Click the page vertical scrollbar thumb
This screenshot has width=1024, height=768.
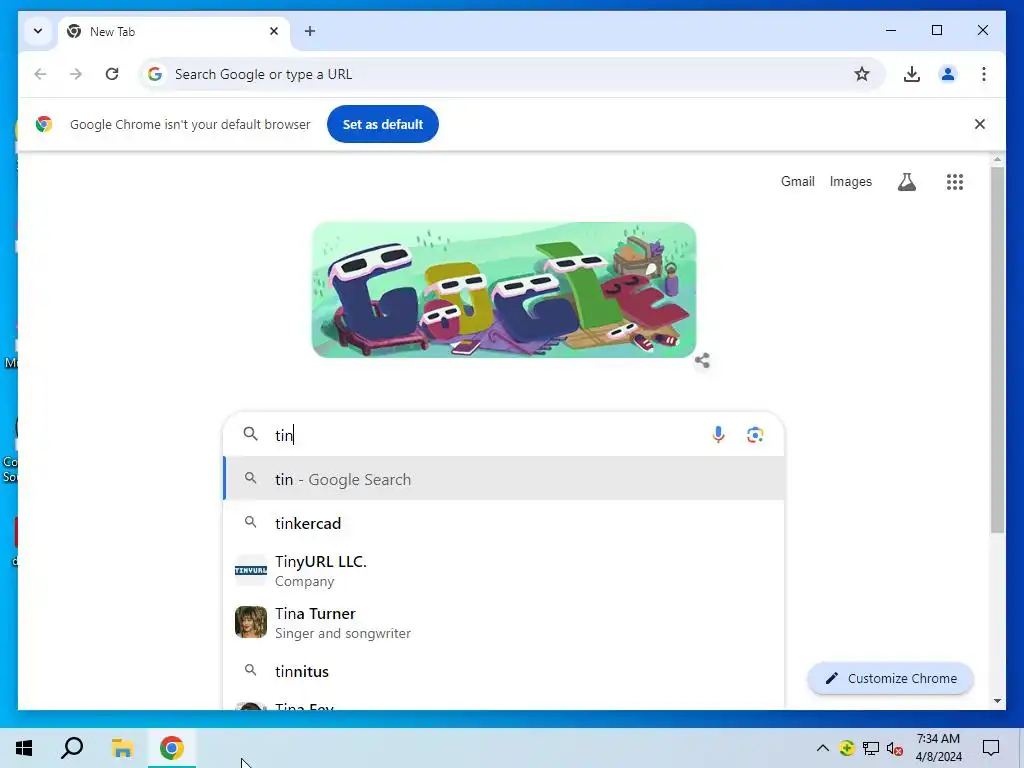pos(997,349)
